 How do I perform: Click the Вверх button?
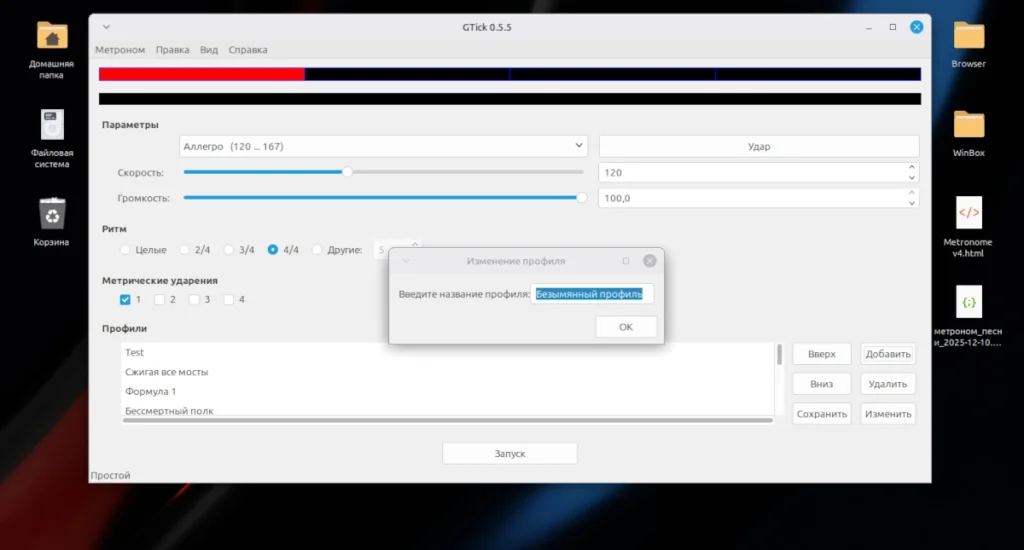[x=822, y=353]
